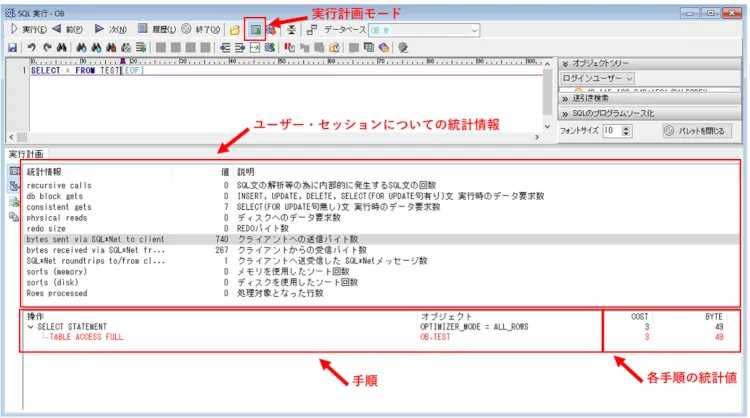The height and width of the screenshot is (418, 750).
Task: Click the editor's scroll right arrow
Action: (537, 137)
